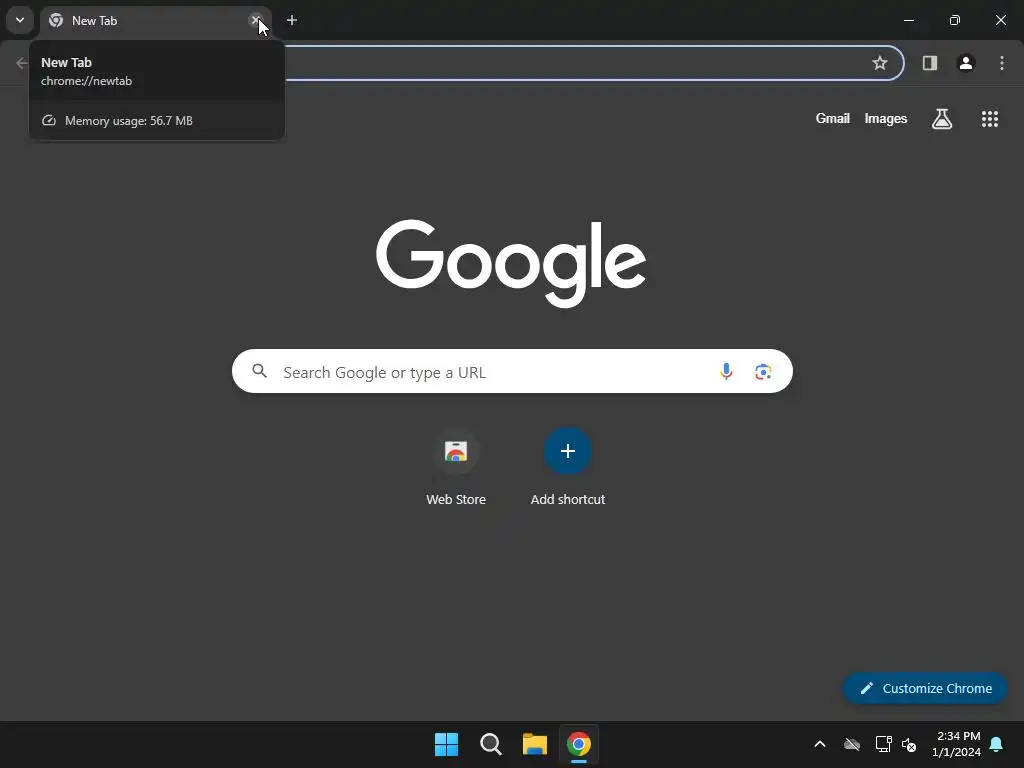1024x768 pixels.
Task: Open Chrome three-dot menu
Action: click(1002, 63)
